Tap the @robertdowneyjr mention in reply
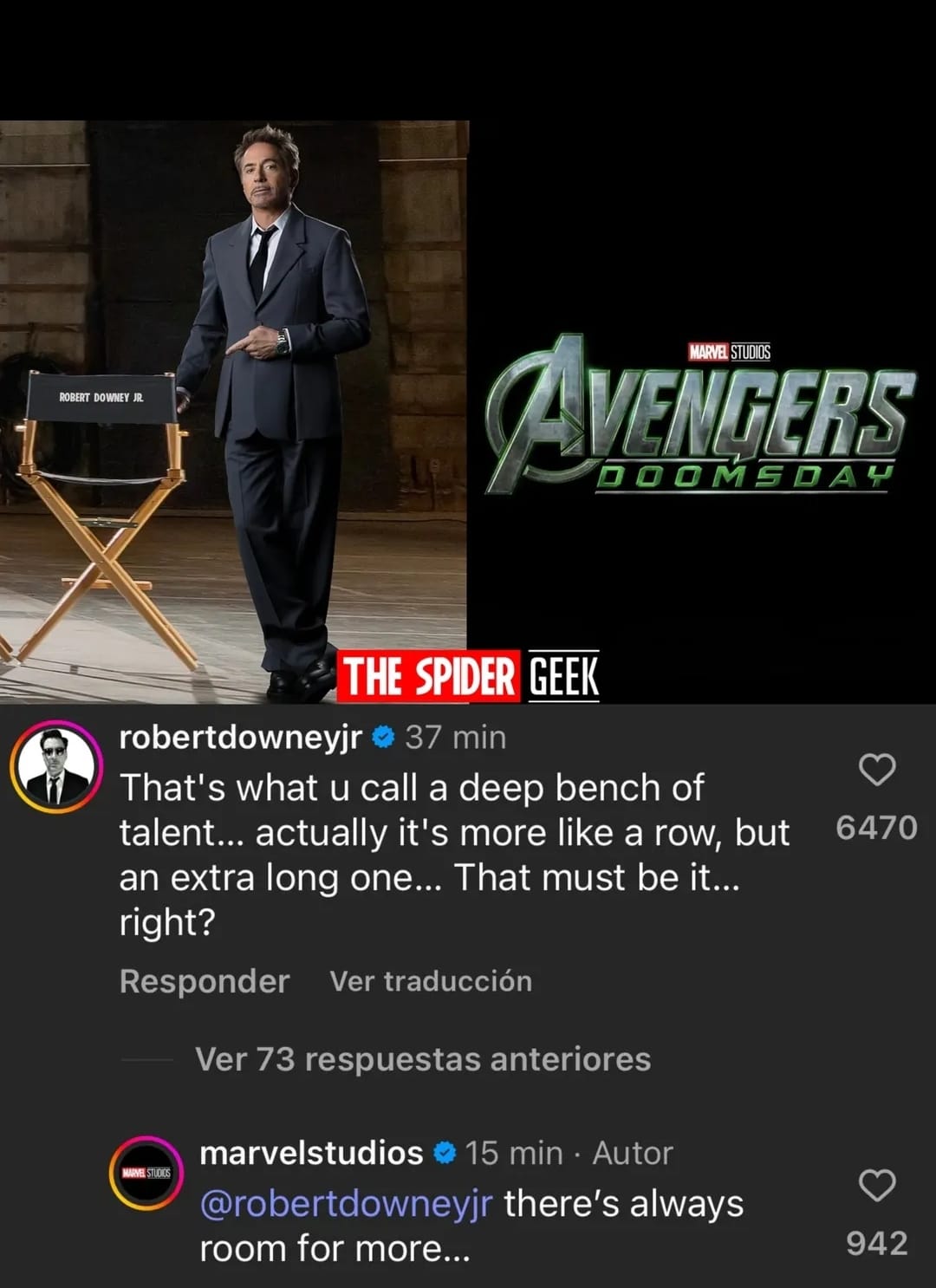 [346, 1204]
